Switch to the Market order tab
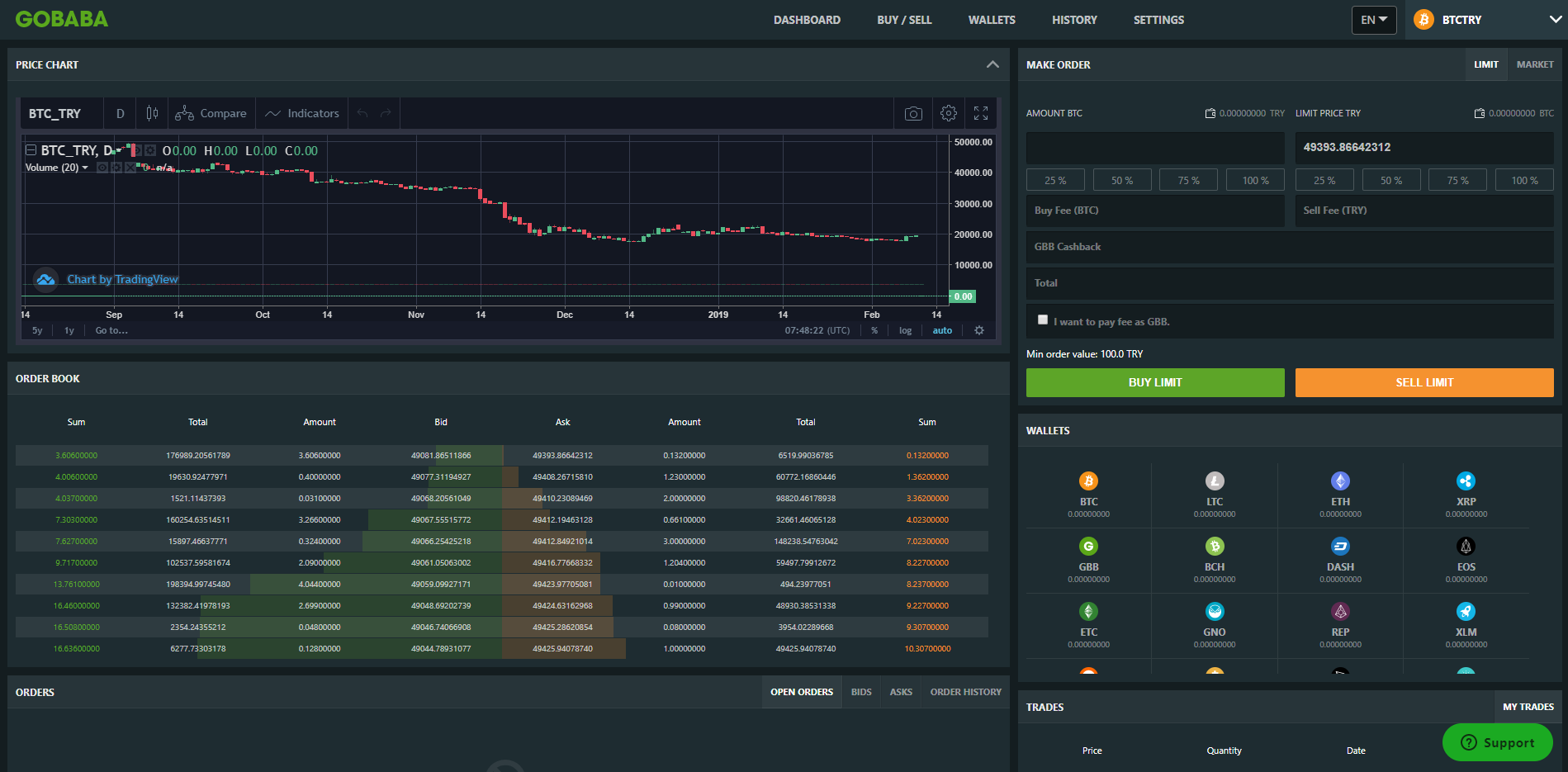Image resolution: width=1568 pixels, height=772 pixels. point(1535,64)
